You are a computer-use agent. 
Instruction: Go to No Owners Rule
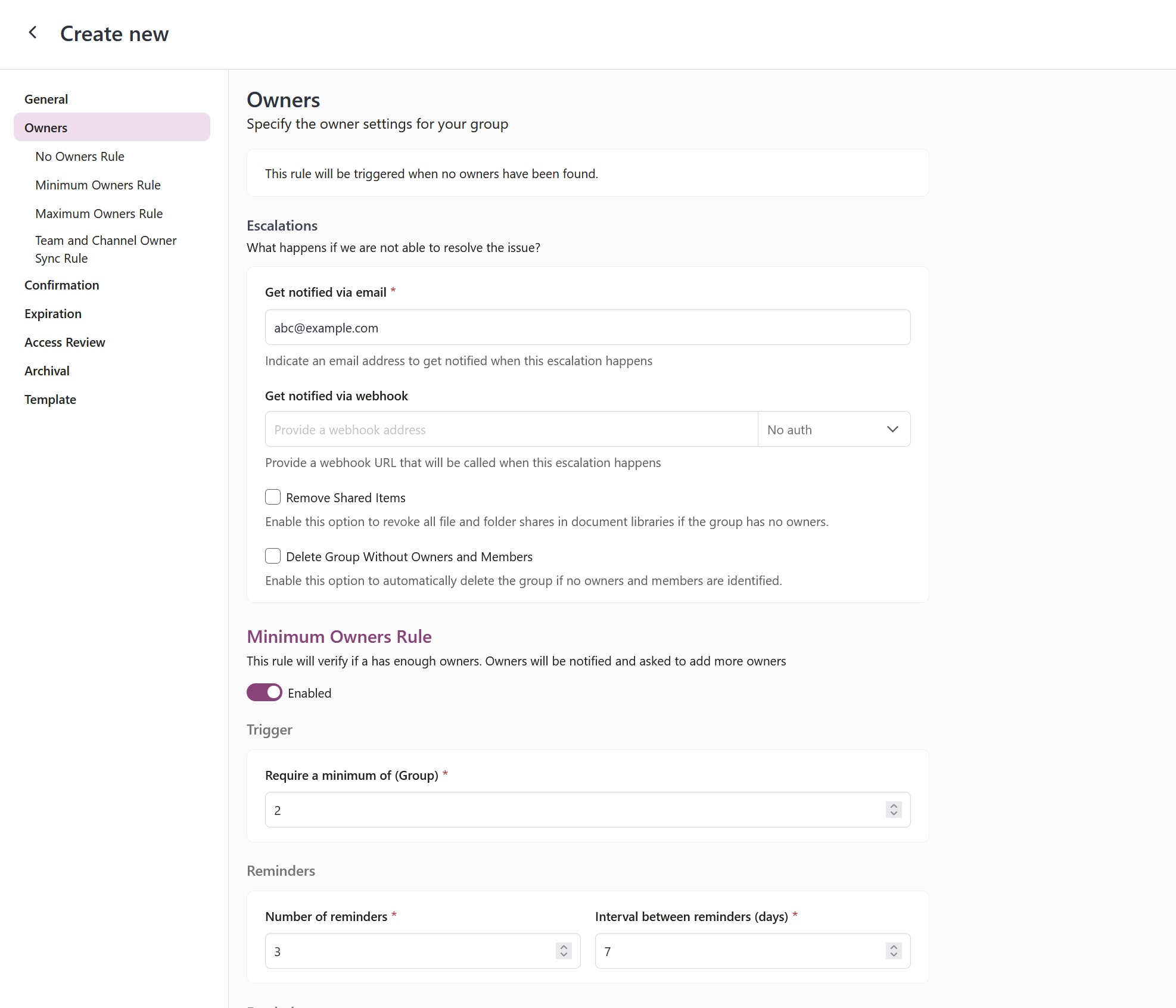point(80,157)
